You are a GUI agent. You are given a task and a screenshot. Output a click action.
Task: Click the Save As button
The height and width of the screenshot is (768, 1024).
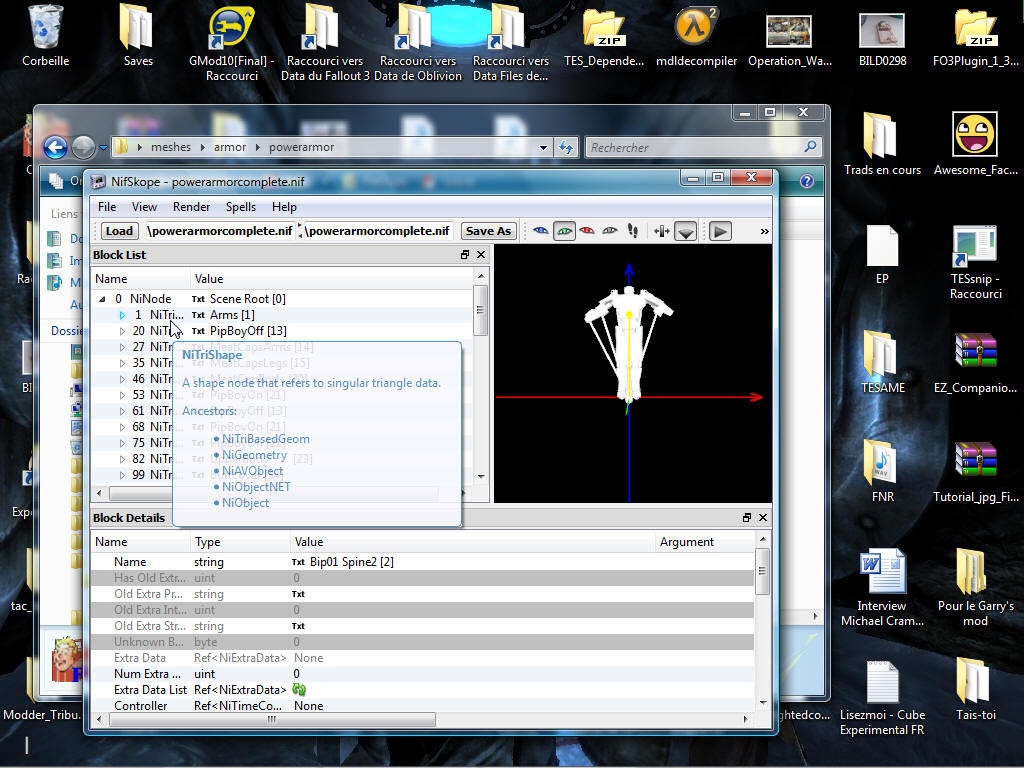[x=488, y=231]
